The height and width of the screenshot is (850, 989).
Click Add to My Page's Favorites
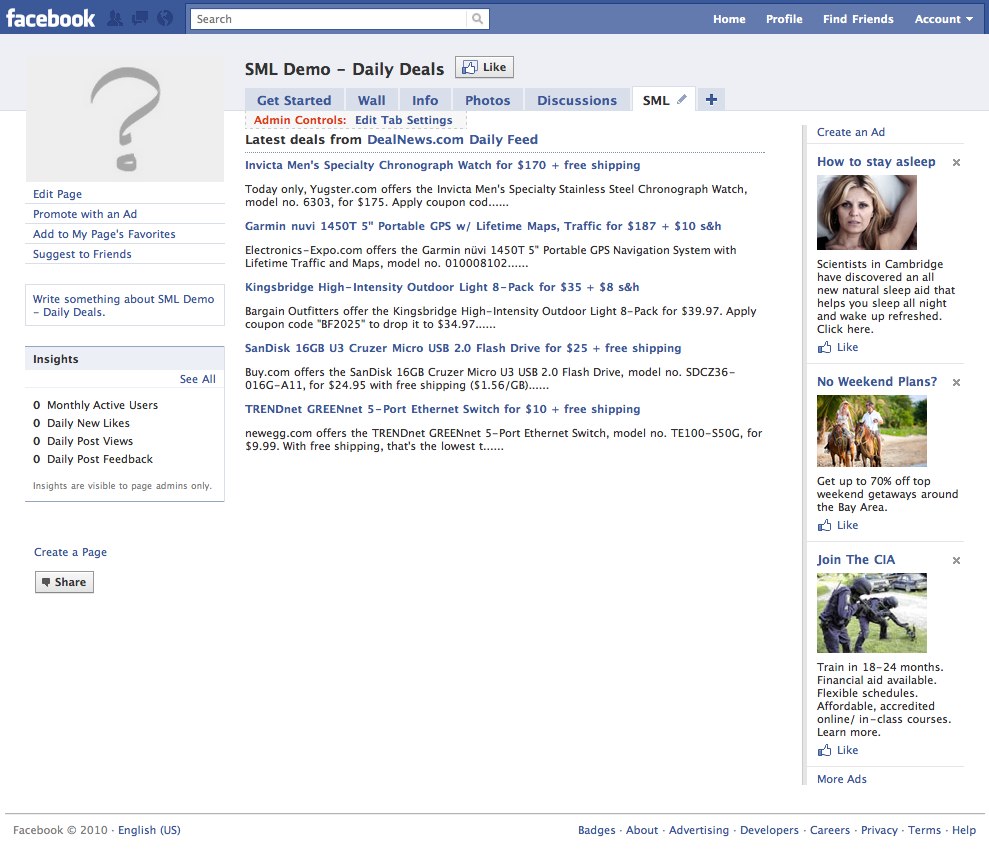pyautogui.click(x=104, y=234)
